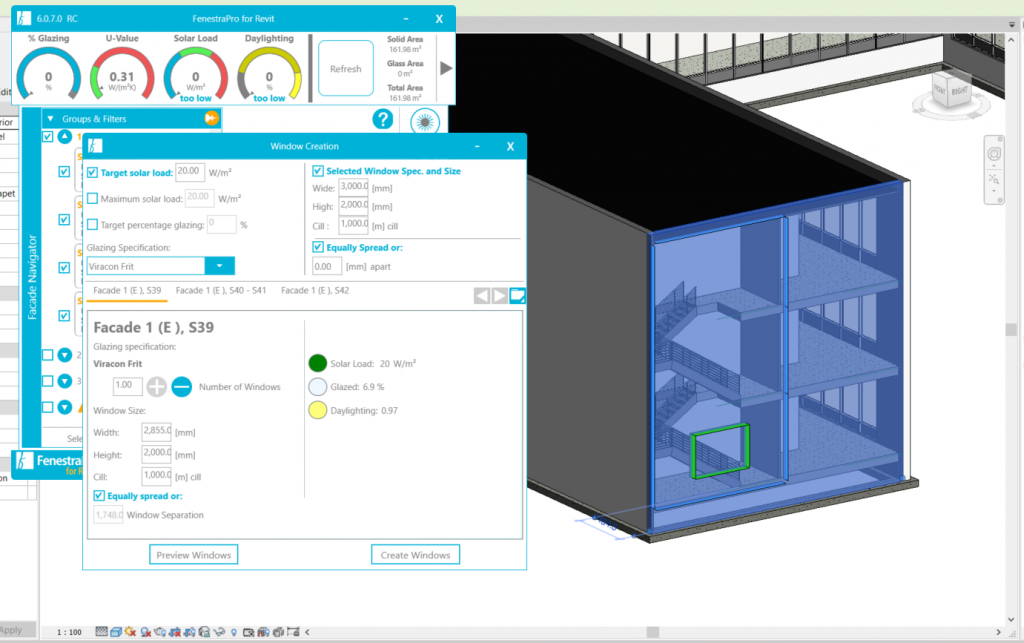Click the 1 : 100 view scale
1024x643 pixels.
(69, 632)
